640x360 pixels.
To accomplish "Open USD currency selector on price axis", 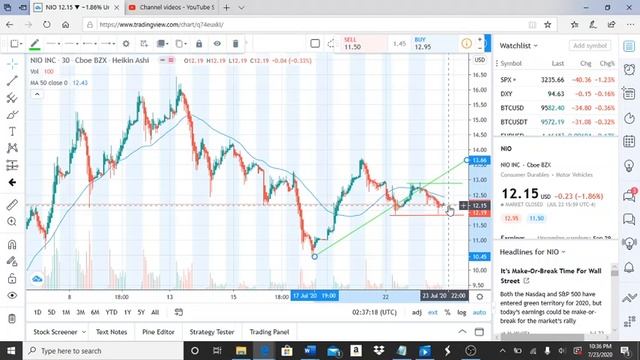I will 480,60.
